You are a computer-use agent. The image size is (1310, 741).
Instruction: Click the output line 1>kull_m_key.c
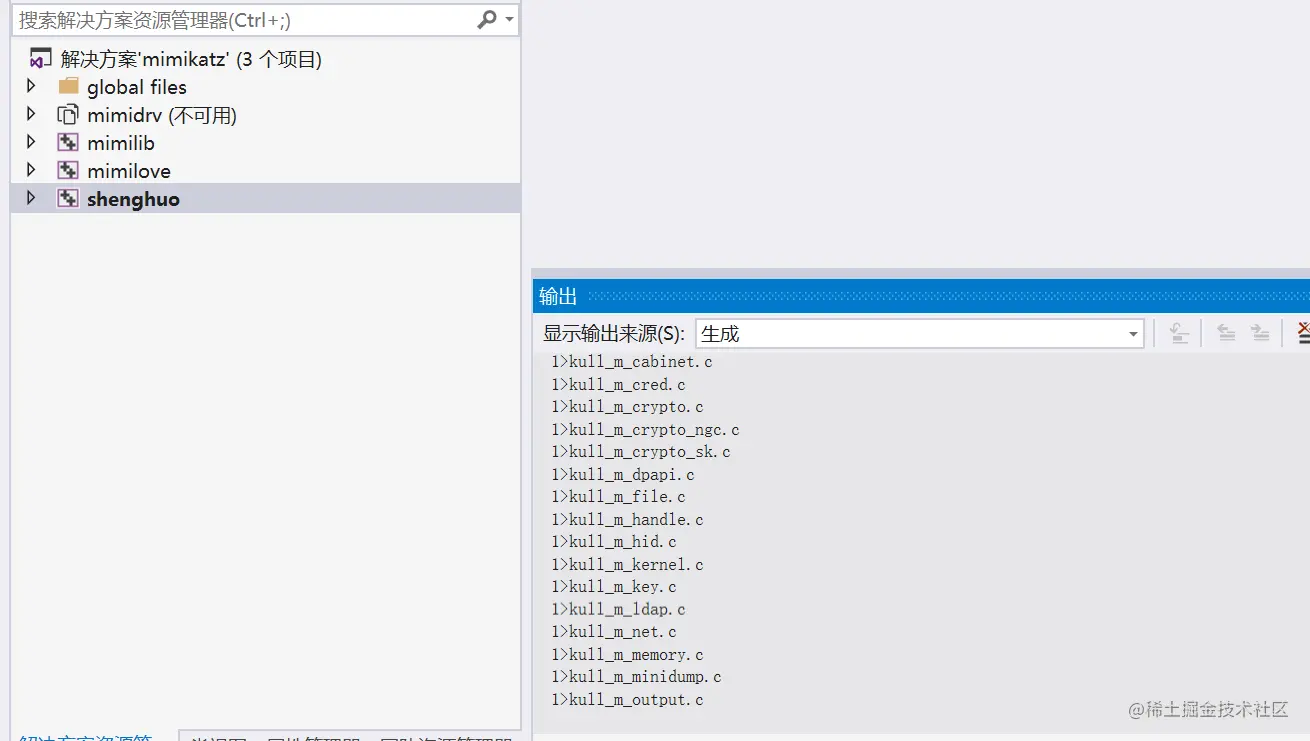click(x=614, y=587)
